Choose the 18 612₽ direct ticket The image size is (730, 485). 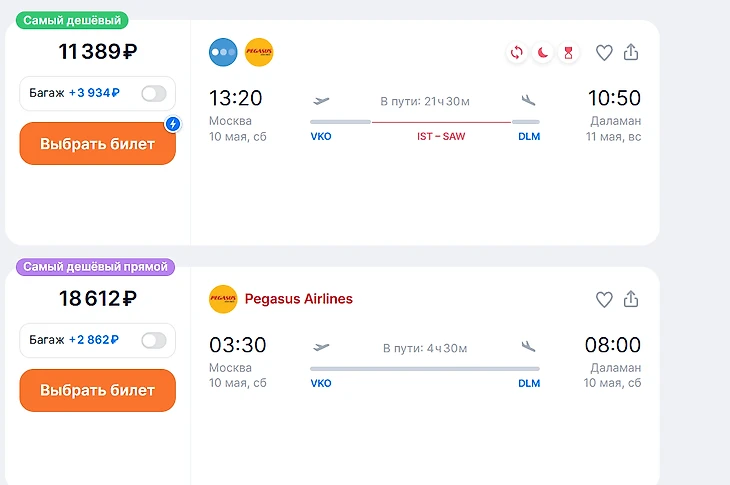click(x=97, y=390)
